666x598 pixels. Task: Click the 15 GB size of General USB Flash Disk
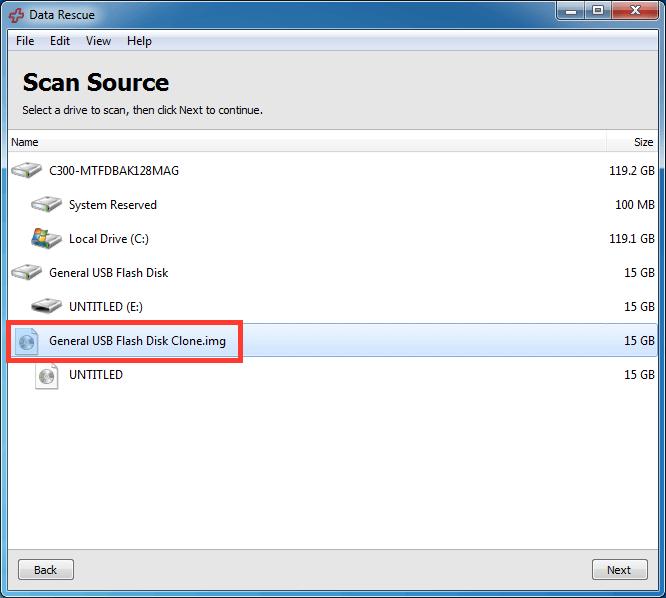(639, 273)
